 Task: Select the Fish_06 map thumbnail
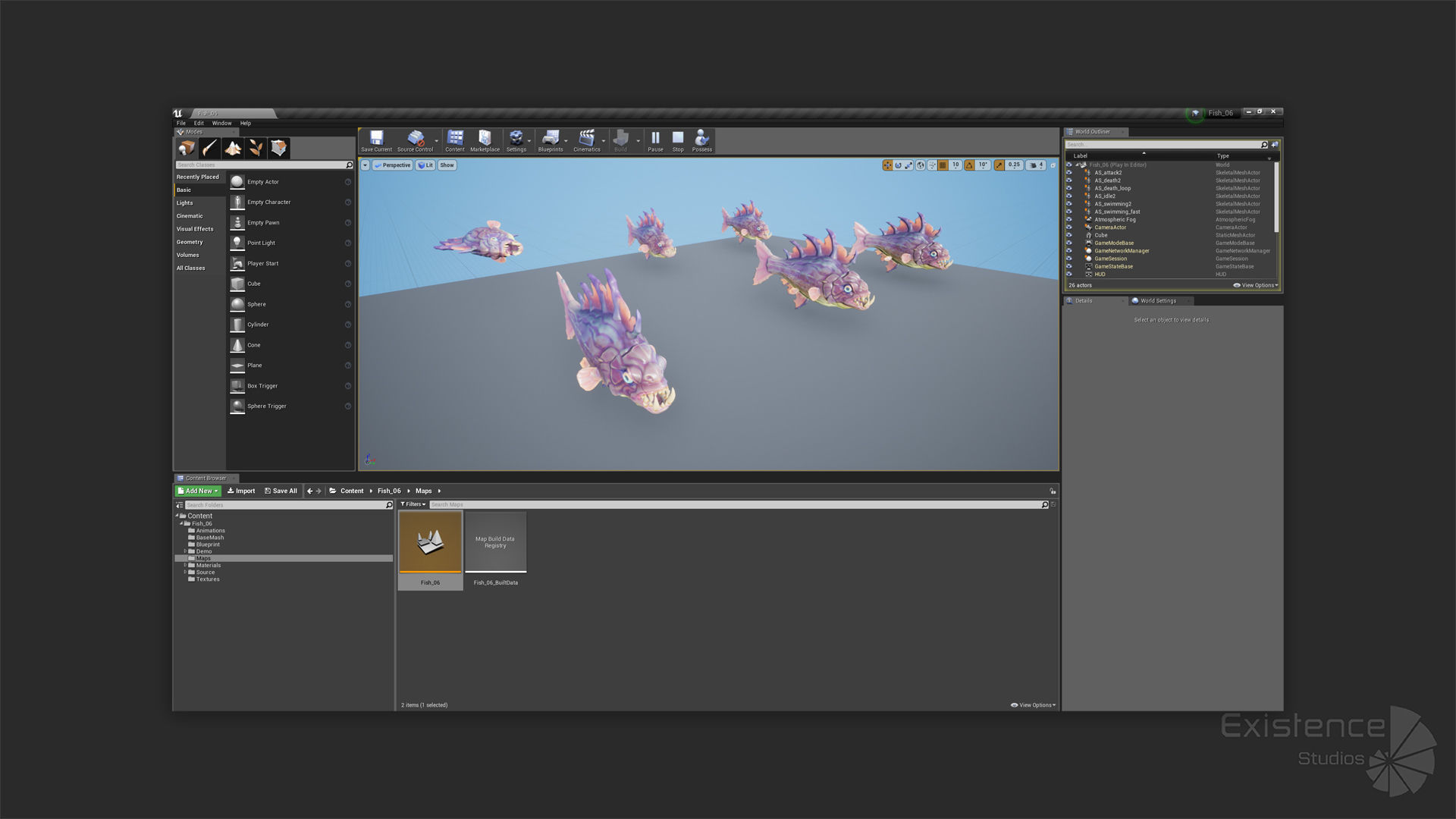[x=430, y=541]
